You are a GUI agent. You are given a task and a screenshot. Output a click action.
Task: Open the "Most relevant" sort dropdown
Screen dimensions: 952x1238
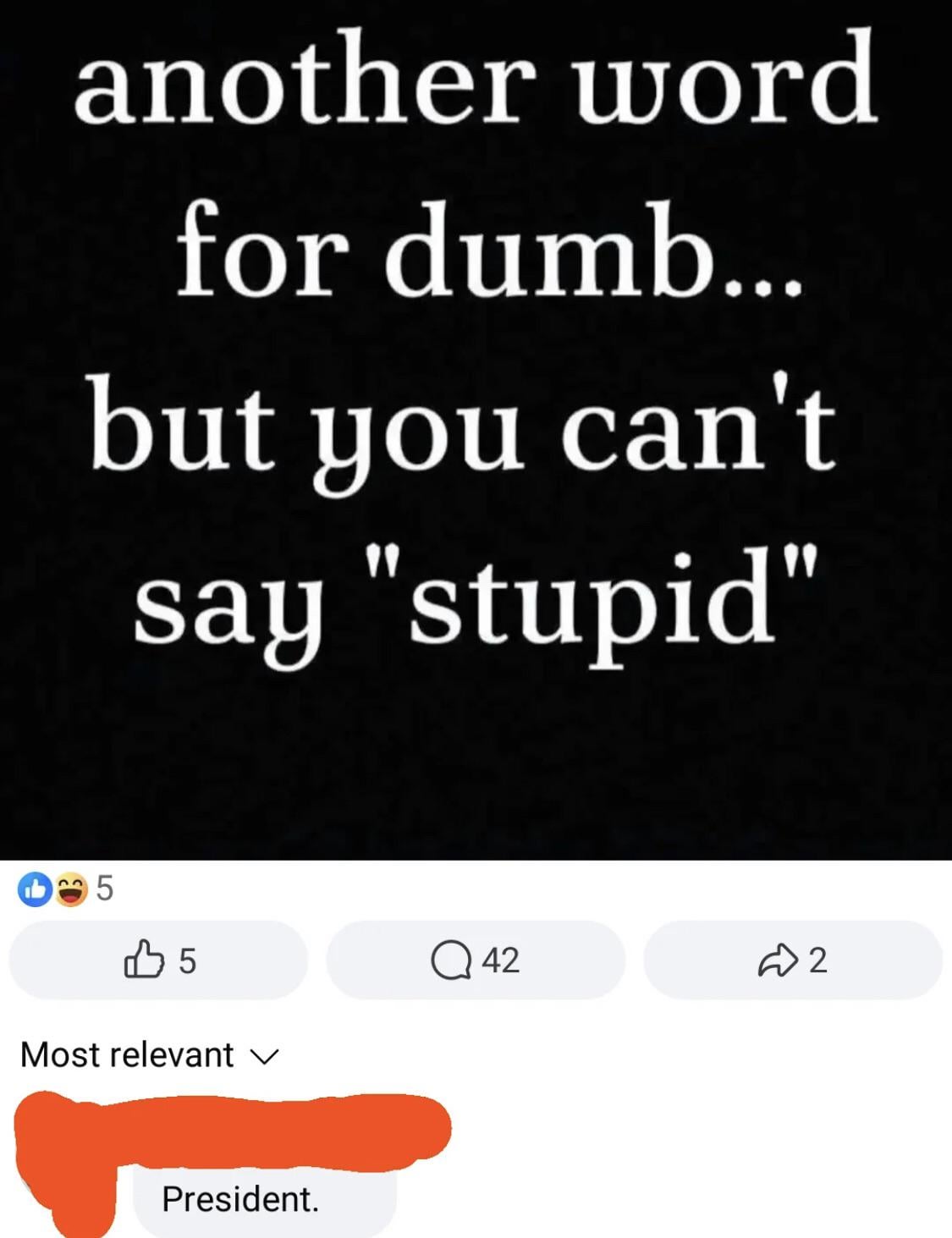[149, 1054]
